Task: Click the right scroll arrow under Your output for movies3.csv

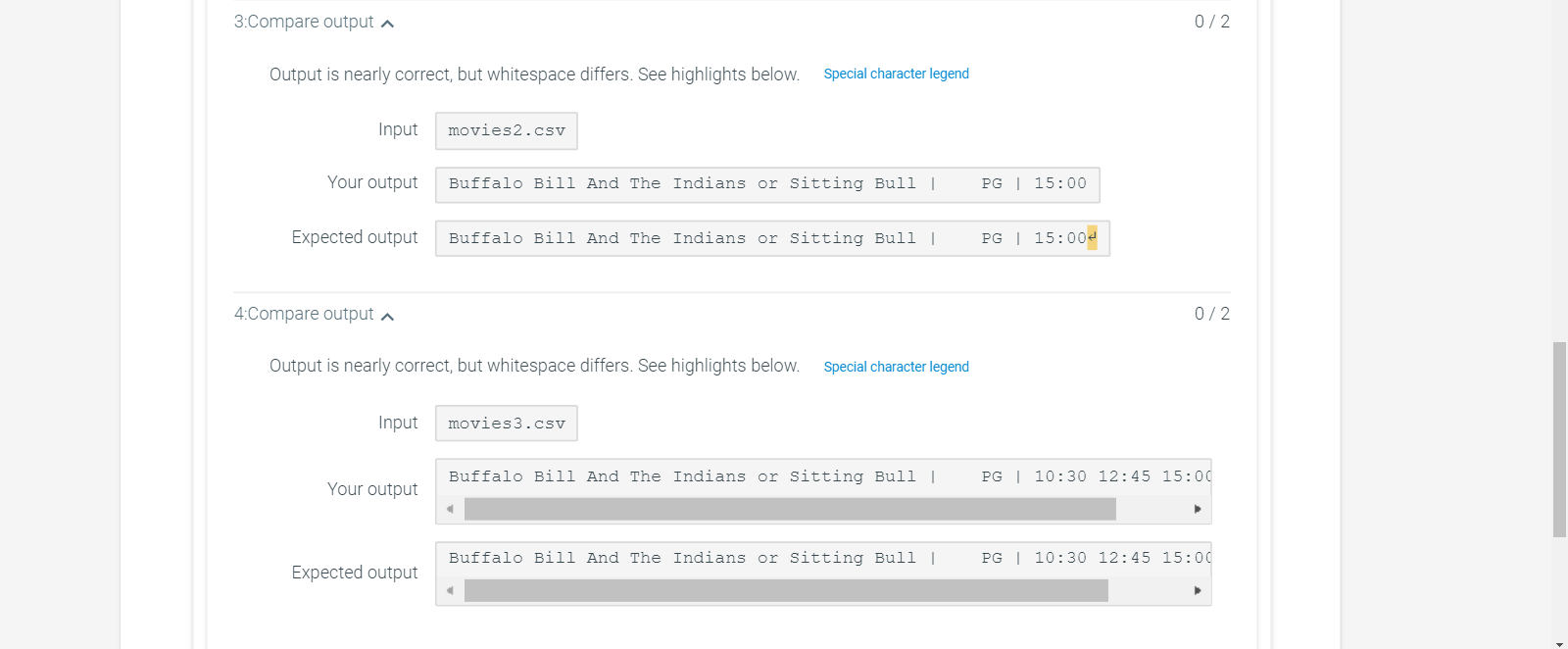Action: point(1197,509)
